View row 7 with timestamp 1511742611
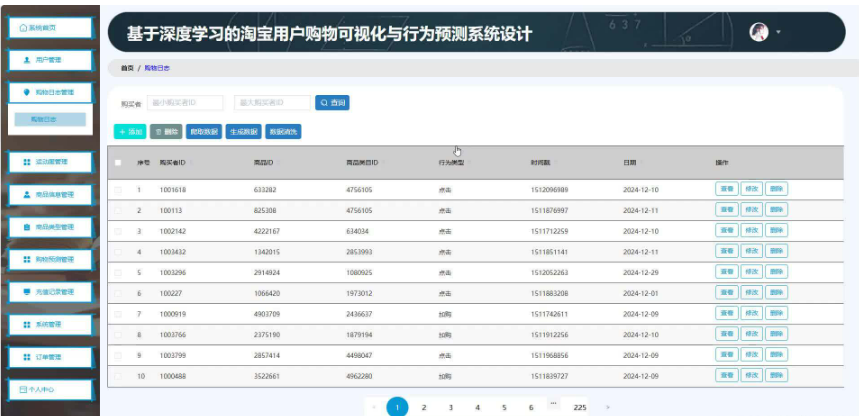The height and width of the screenshot is (416, 859). [726, 315]
